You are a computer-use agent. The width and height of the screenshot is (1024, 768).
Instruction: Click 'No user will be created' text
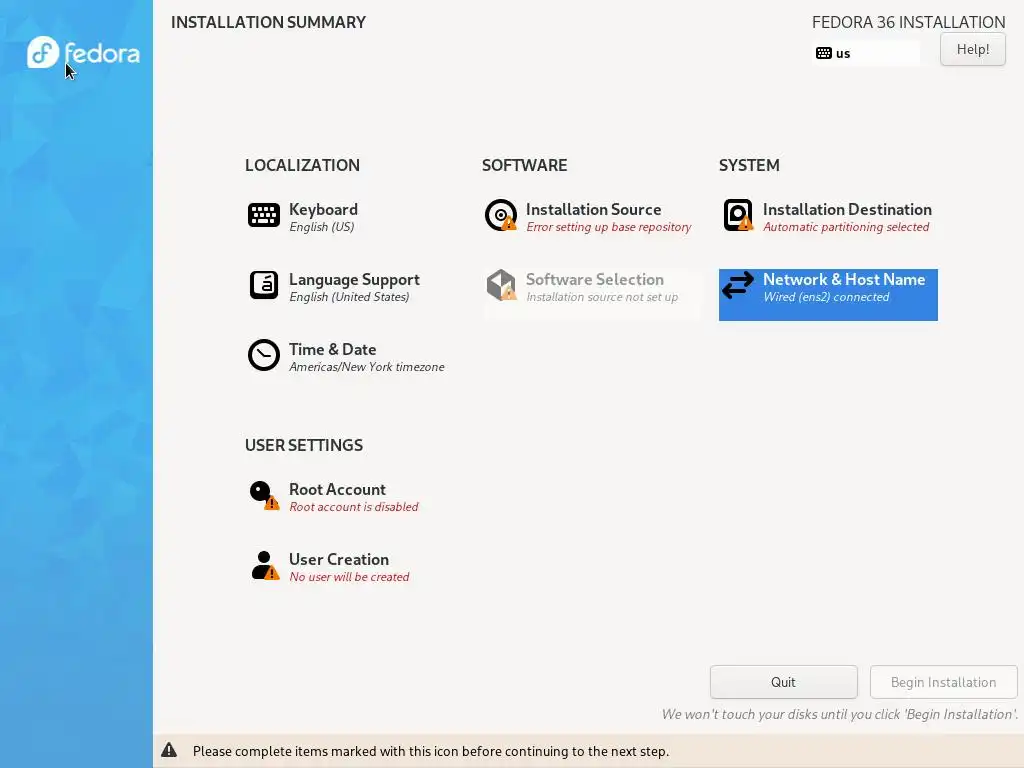(349, 577)
